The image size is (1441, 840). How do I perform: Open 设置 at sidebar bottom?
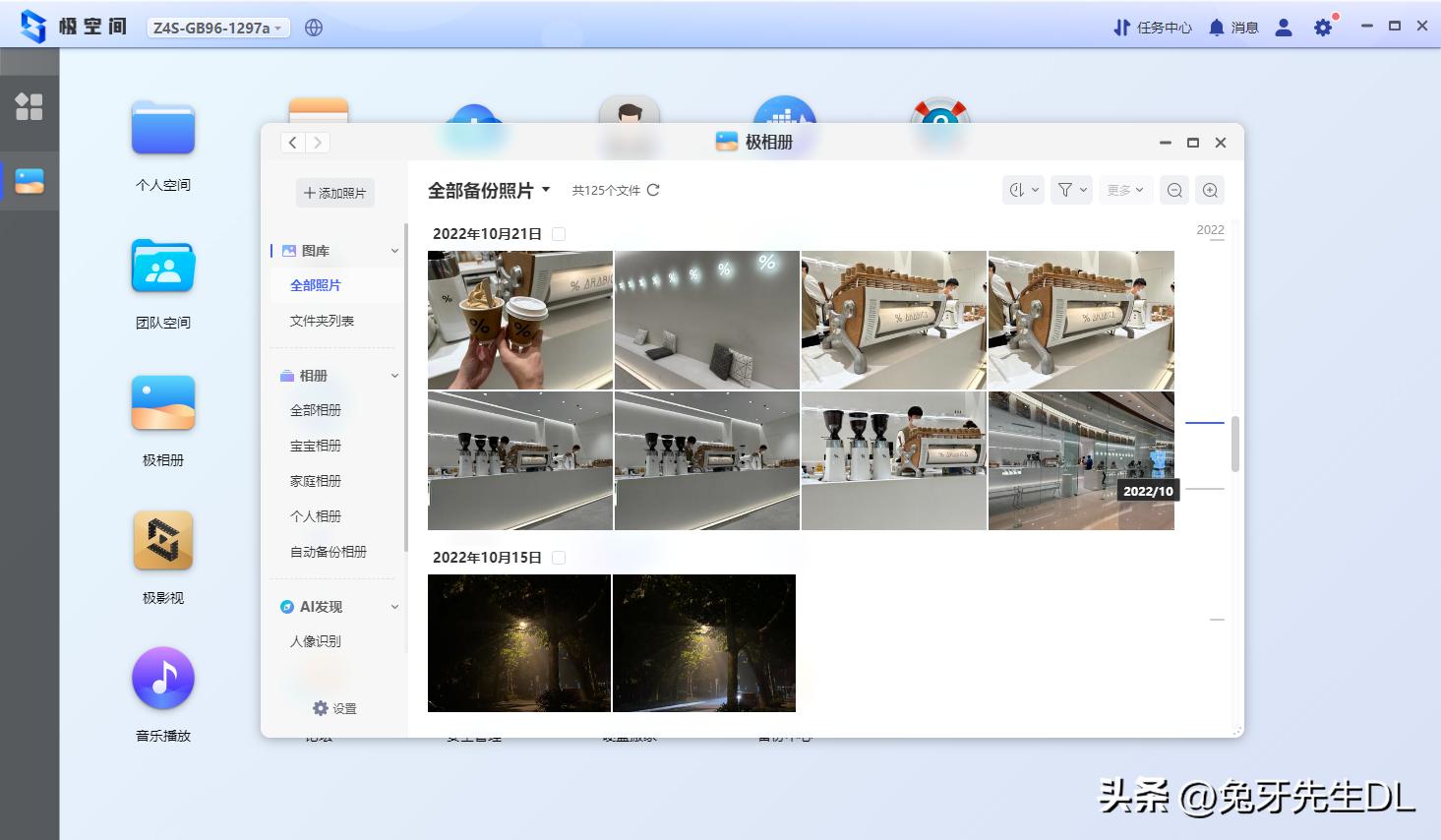(334, 708)
